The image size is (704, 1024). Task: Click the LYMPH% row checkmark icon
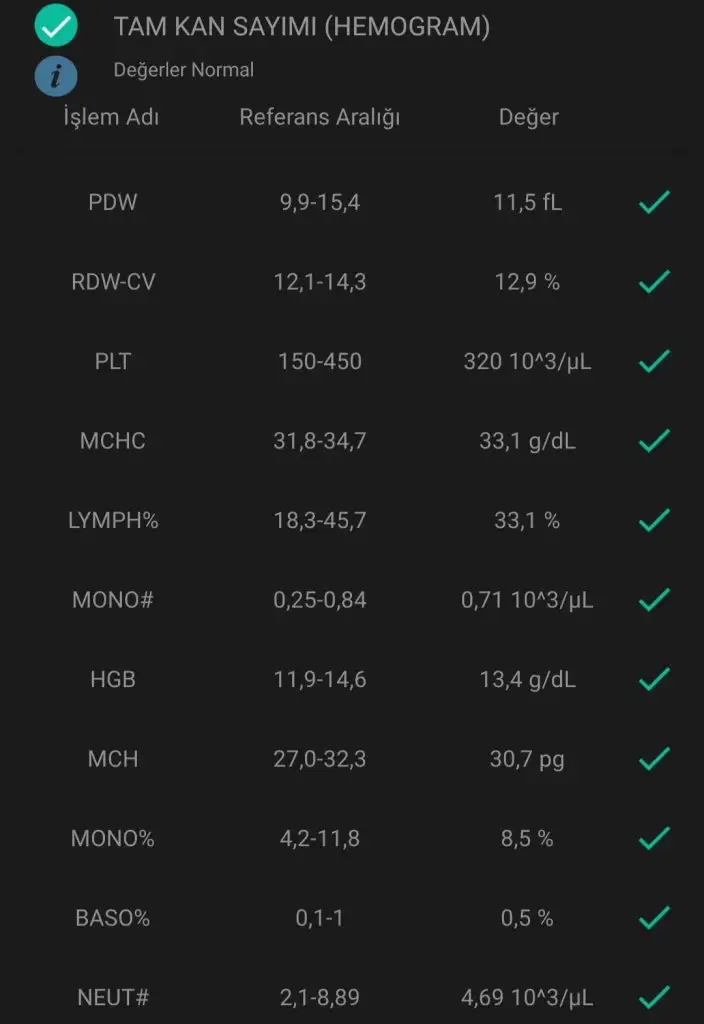click(653, 520)
